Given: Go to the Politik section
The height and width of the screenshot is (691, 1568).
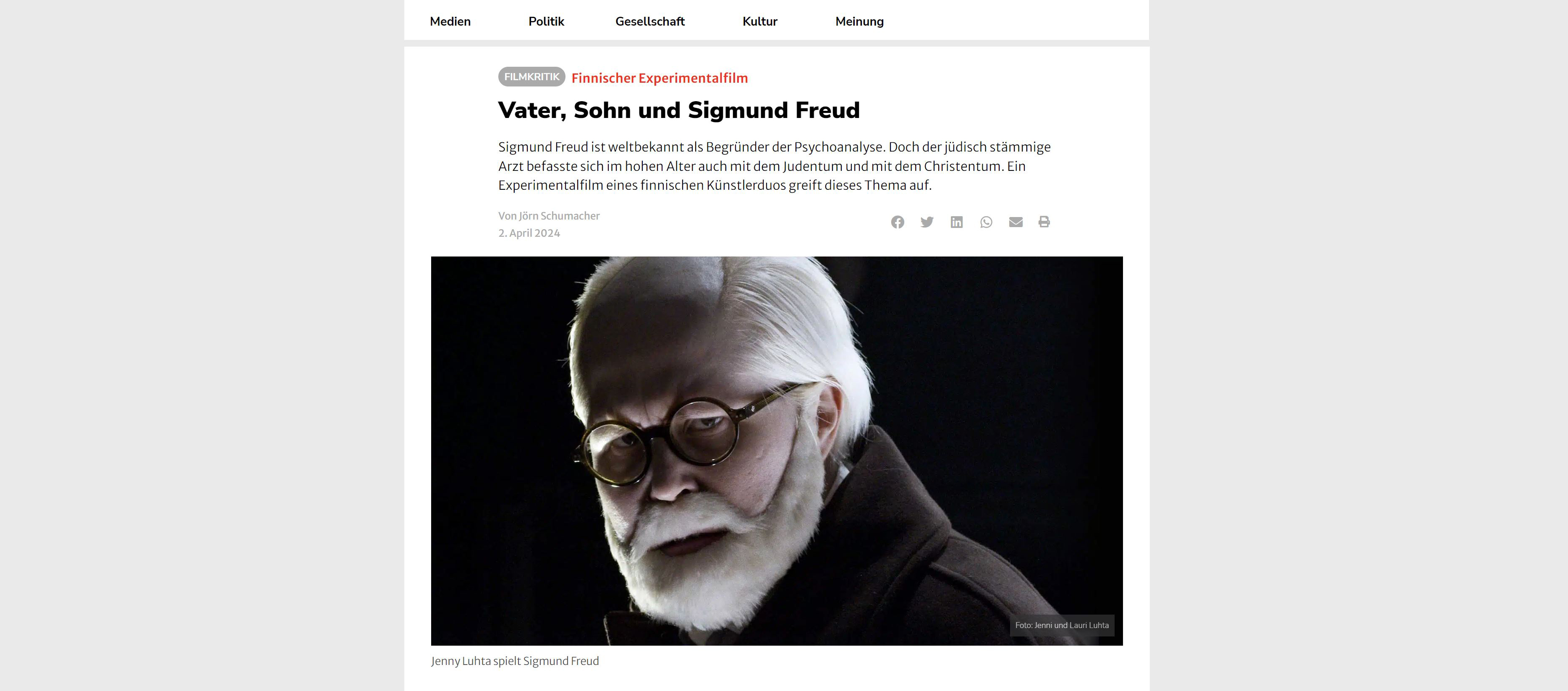Looking at the screenshot, I should (546, 21).
